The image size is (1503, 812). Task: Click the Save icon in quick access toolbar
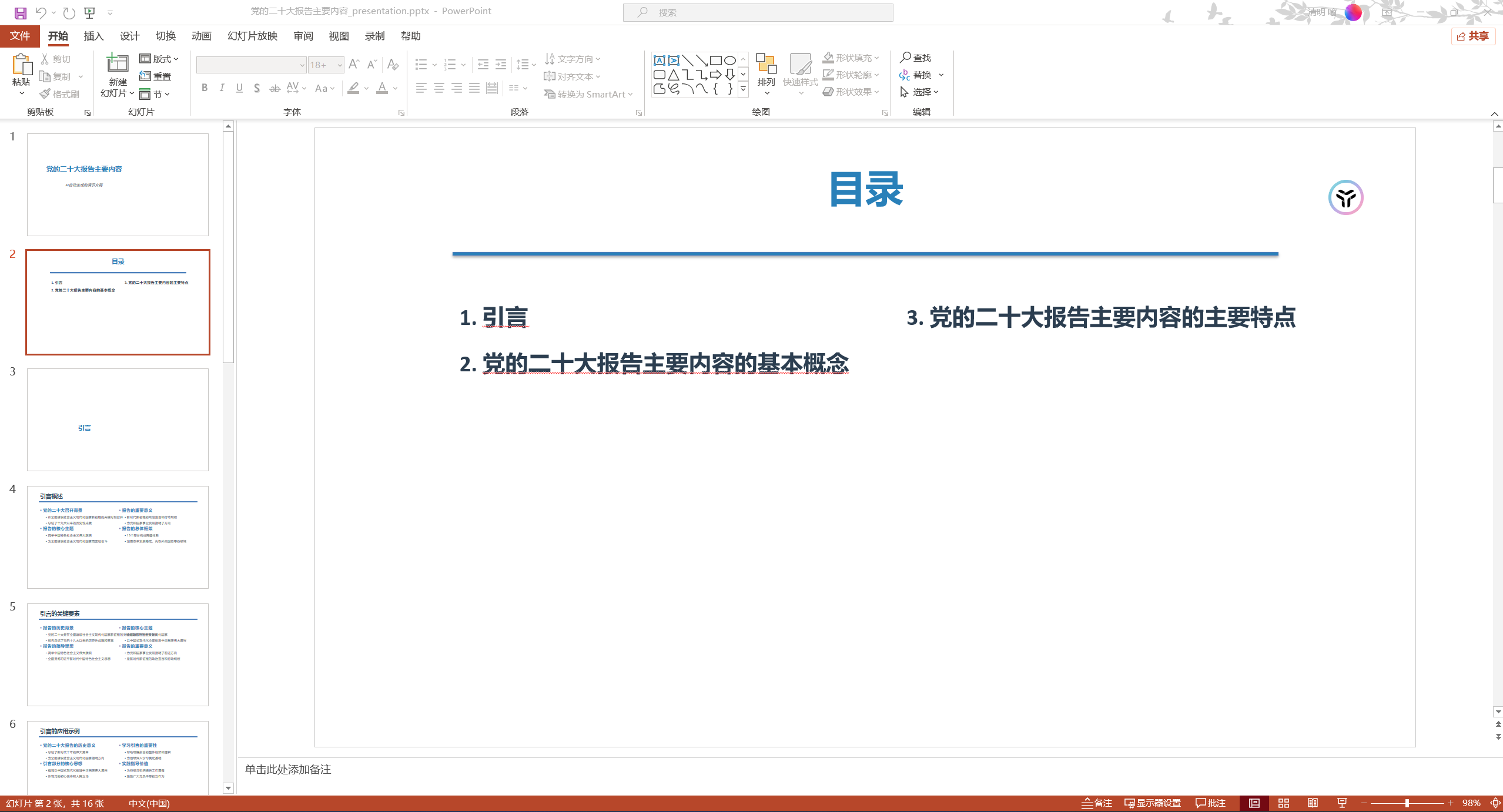(x=20, y=12)
